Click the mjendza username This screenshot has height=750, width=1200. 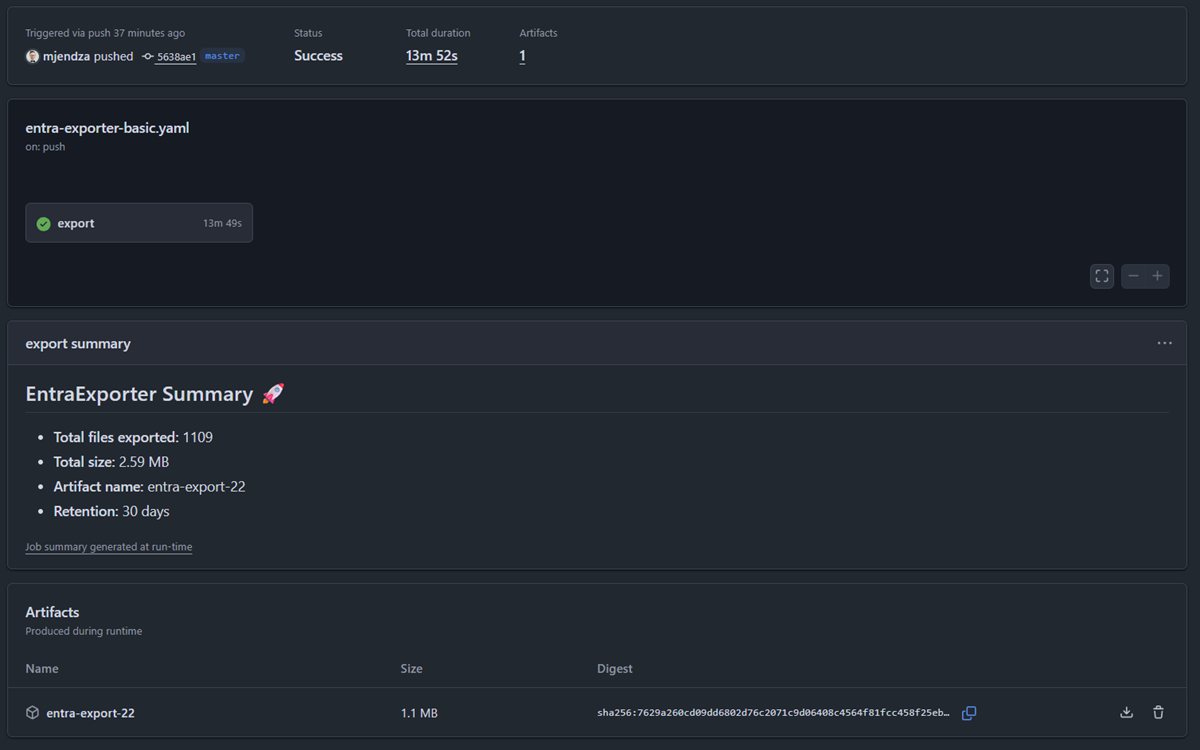point(66,57)
